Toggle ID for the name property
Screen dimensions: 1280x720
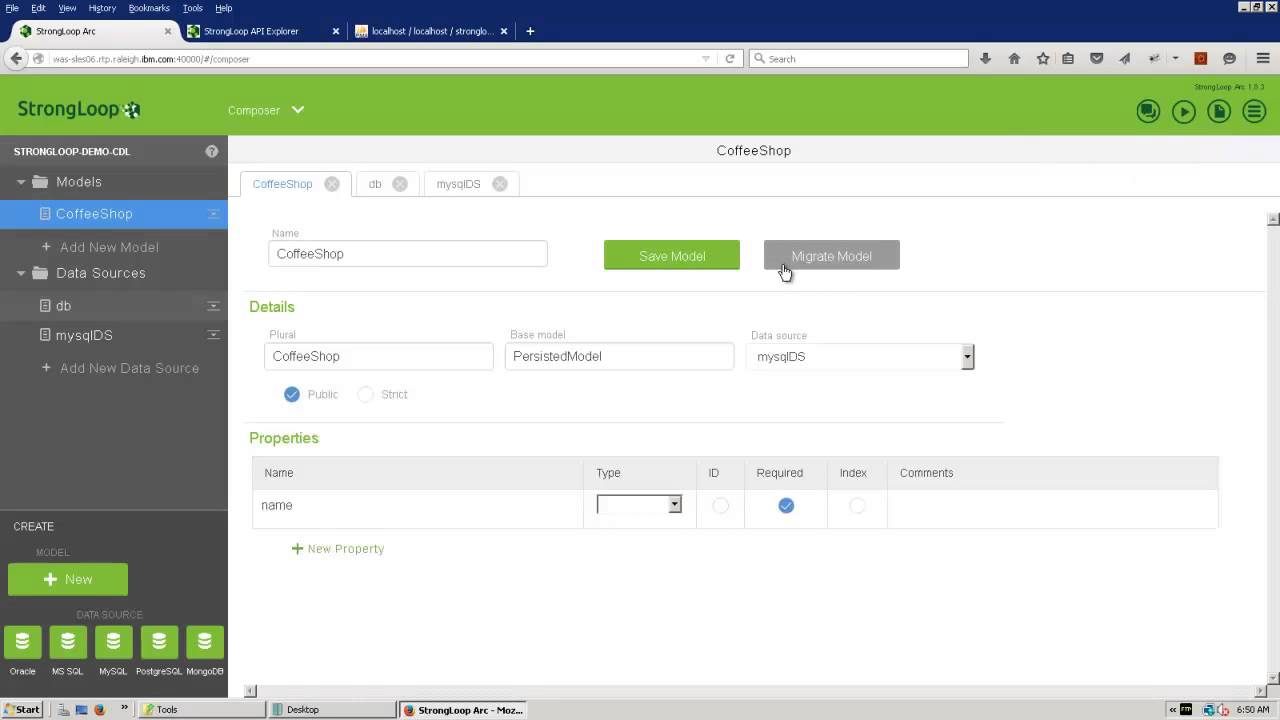coord(721,506)
